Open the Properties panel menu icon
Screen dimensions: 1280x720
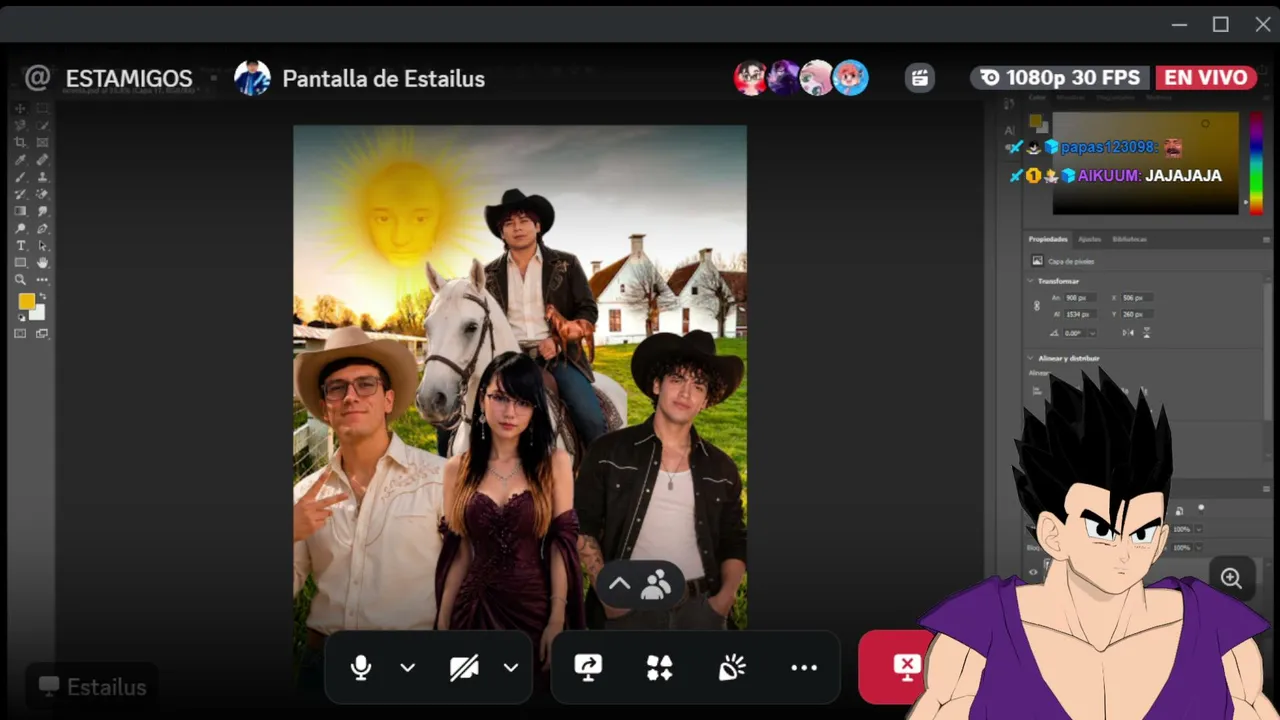click(x=1266, y=240)
